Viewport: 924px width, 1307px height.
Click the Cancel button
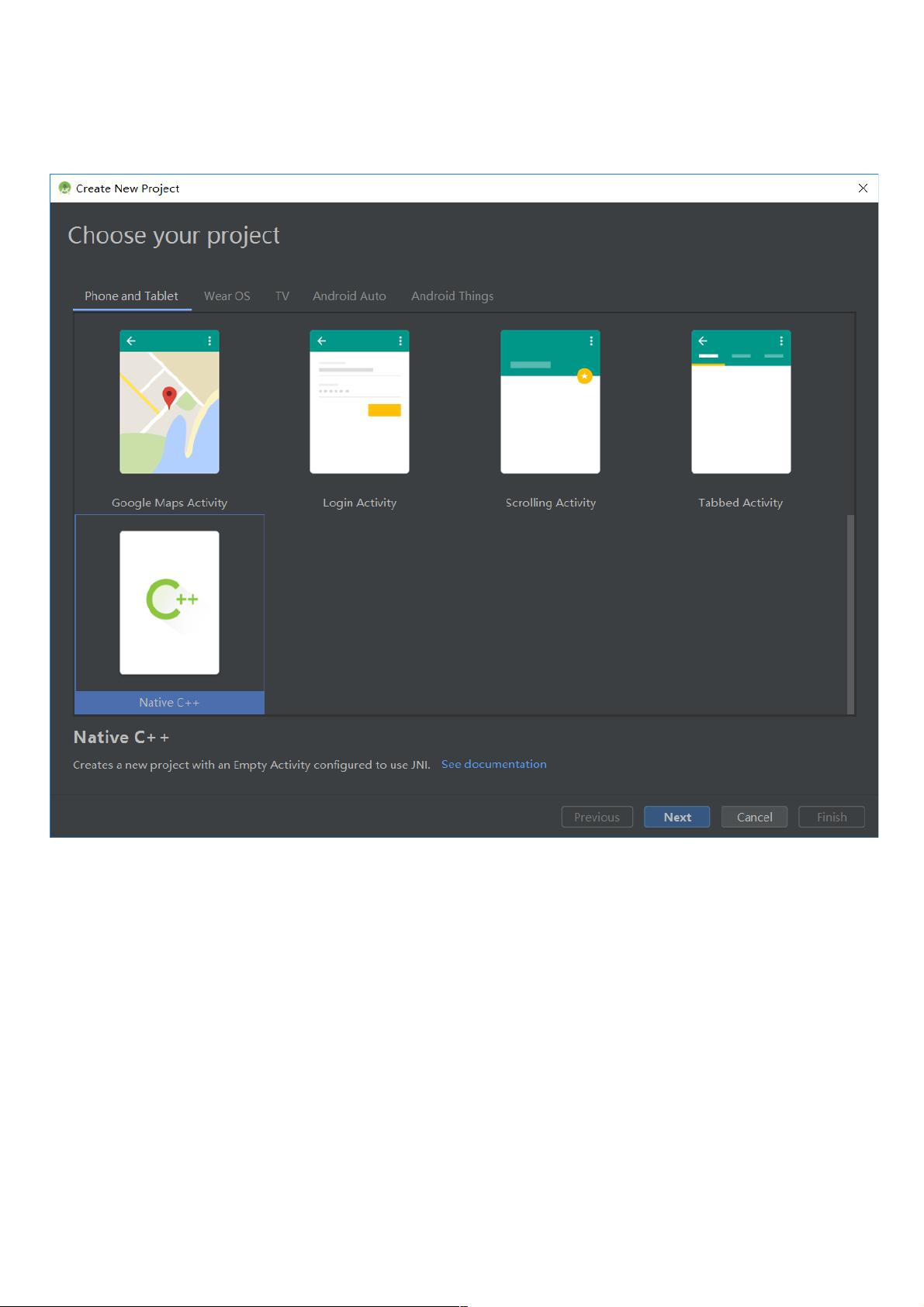pos(754,817)
